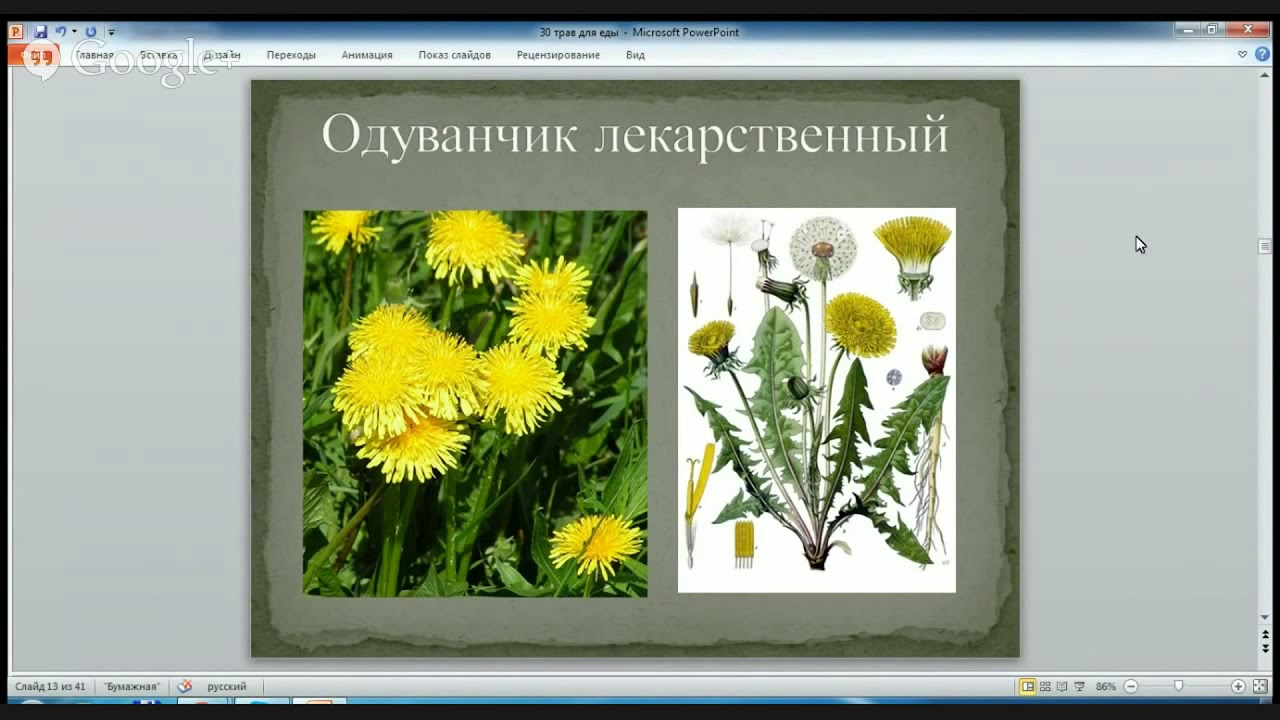Viewport: 1280px width, 720px height.
Task: Click the zoom out minus button
Action: point(1131,687)
